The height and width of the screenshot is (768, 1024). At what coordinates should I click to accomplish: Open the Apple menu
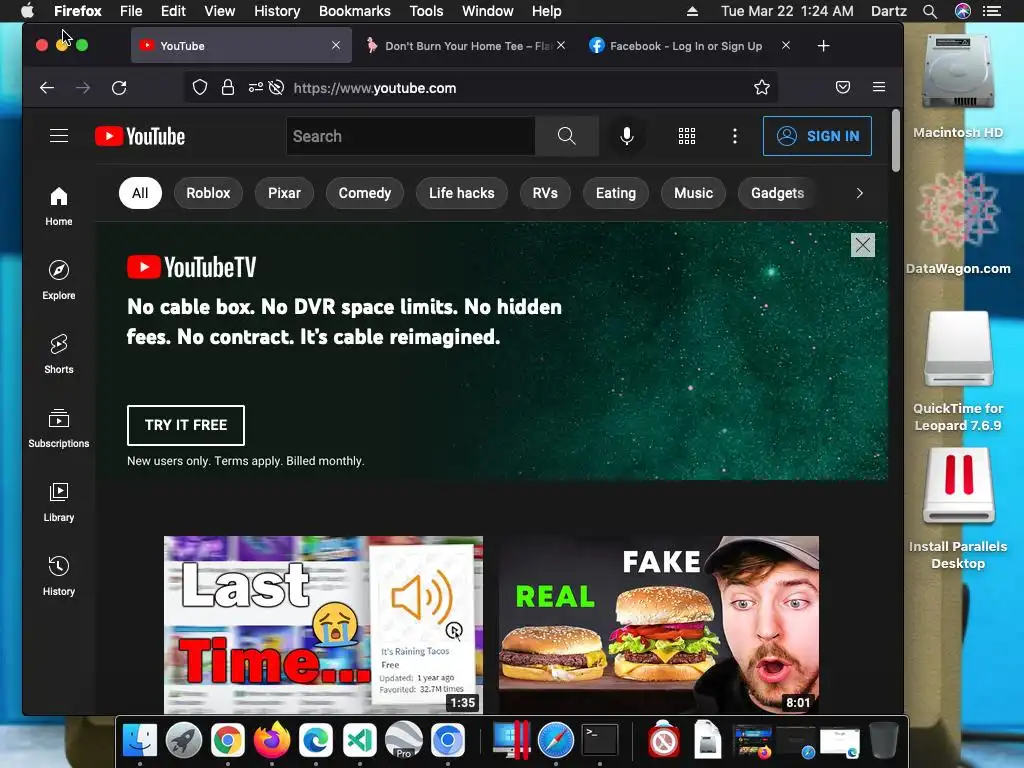point(27,10)
